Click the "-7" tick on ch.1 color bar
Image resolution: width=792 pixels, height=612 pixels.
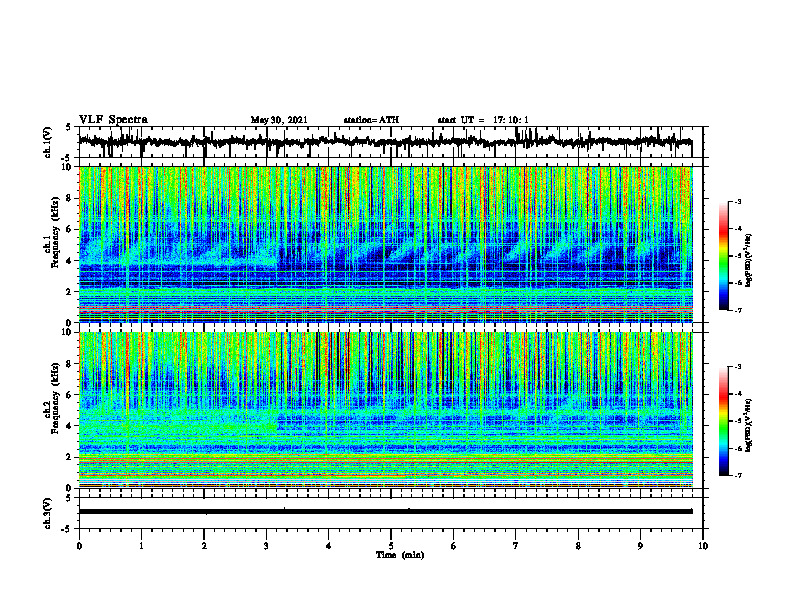738,310
